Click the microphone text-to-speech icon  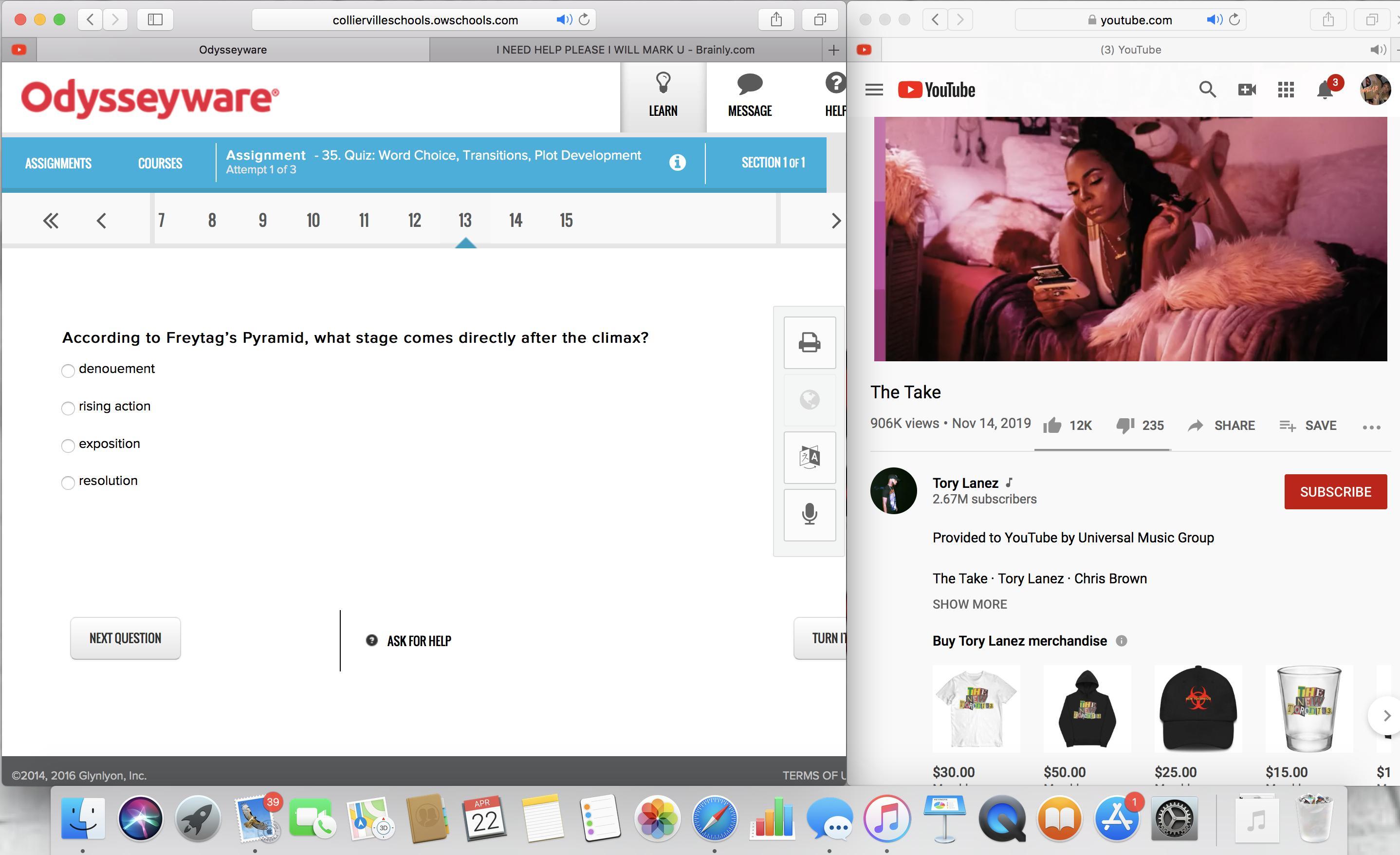[809, 515]
